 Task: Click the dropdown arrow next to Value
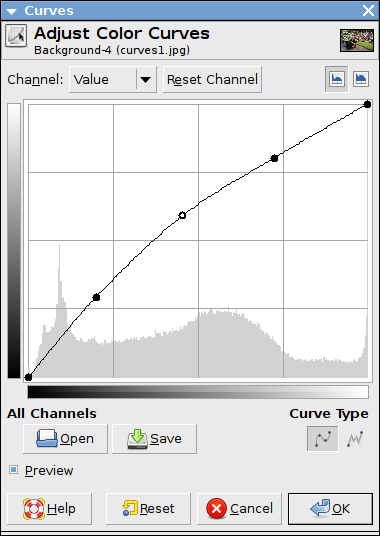pyautogui.click(x=146, y=80)
